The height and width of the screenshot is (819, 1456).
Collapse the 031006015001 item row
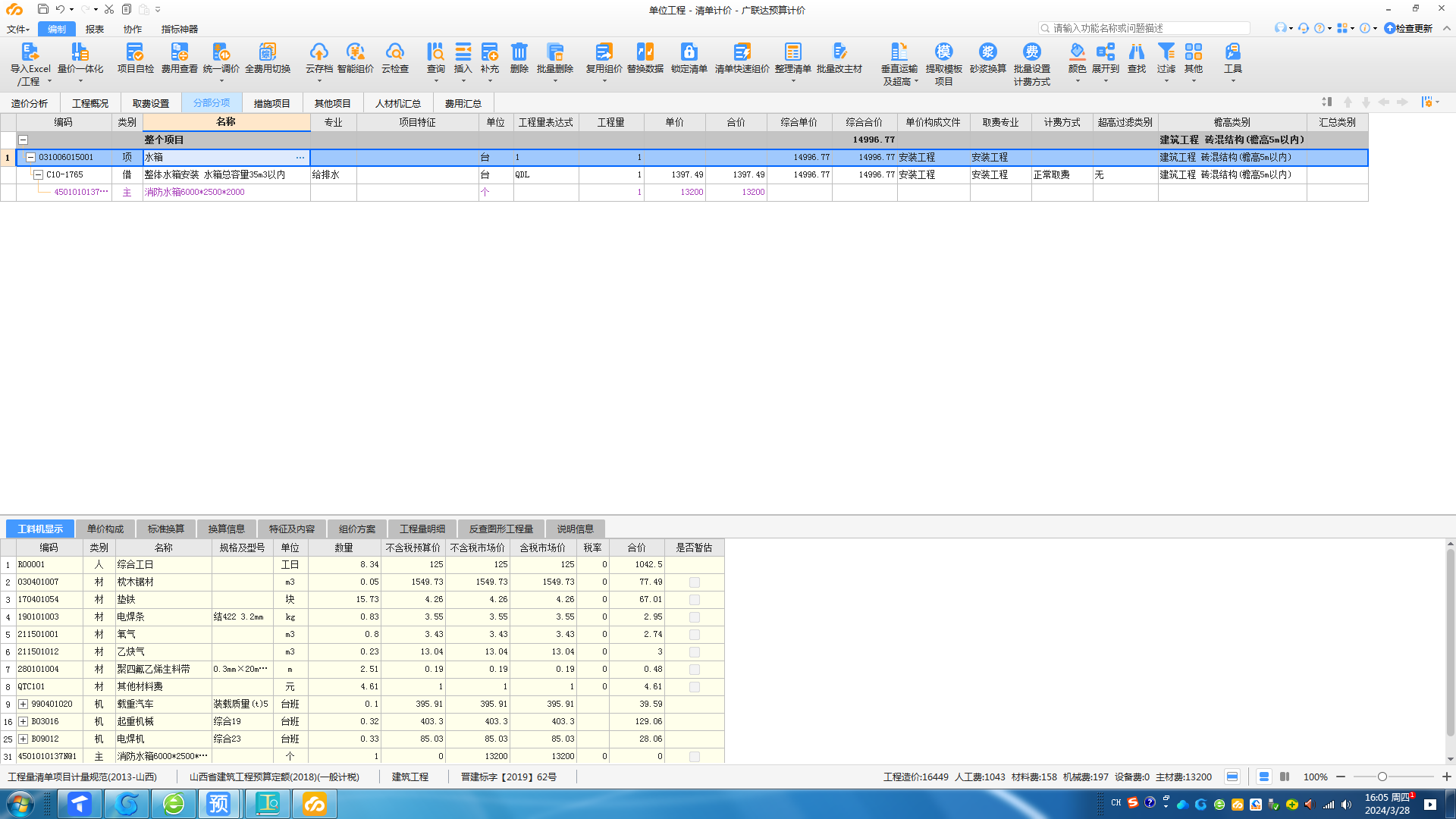(x=30, y=158)
